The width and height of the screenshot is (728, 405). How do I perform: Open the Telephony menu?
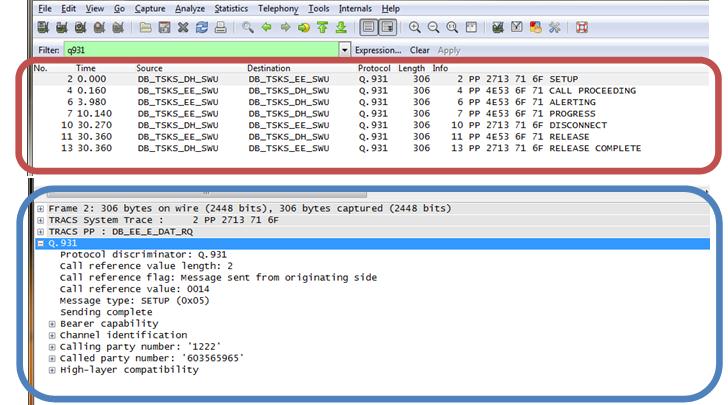(x=278, y=8)
